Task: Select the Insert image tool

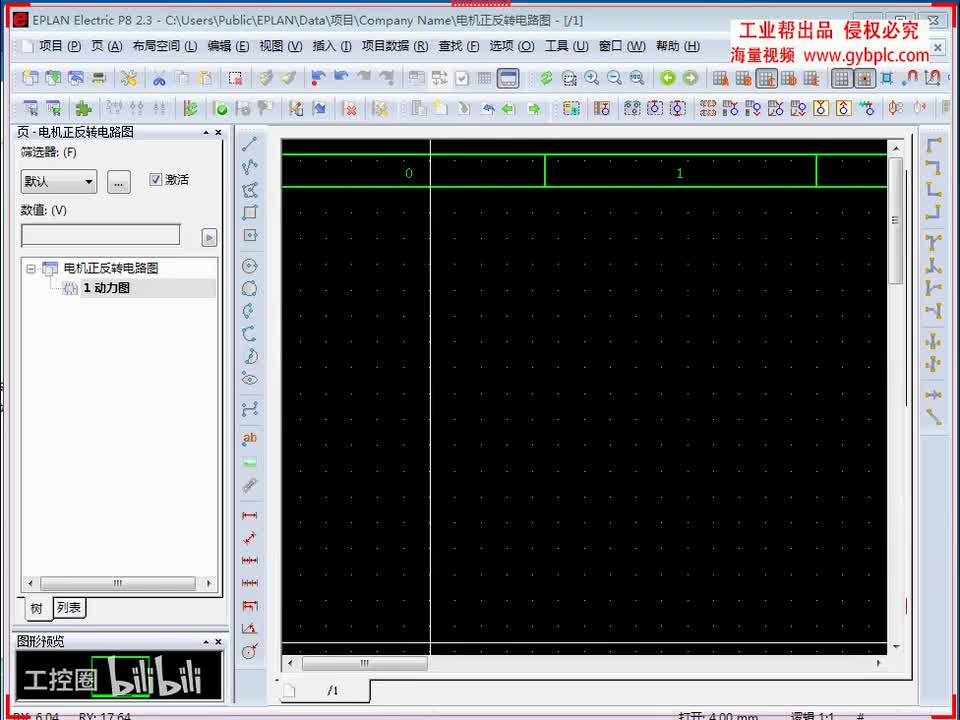Action: pyautogui.click(x=249, y=462)
